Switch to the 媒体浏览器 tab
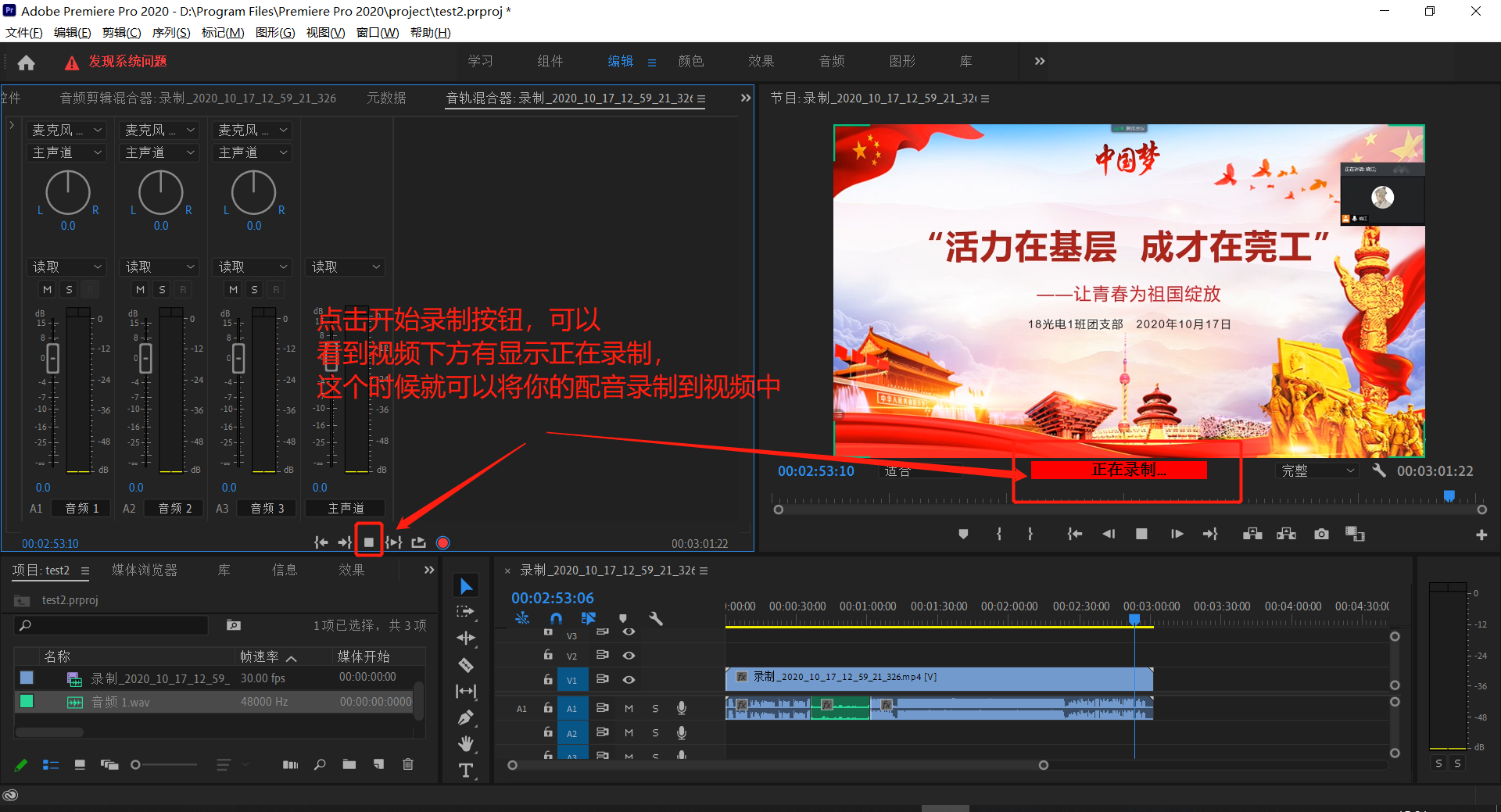The height and width of the screenshot is (812, 1501). click(144, 571)
